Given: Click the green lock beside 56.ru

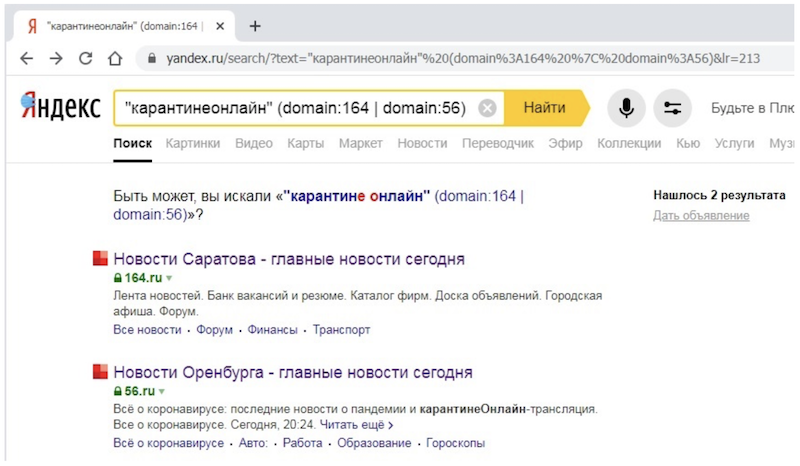Looking at the screenshot, I should pos(117,391).
